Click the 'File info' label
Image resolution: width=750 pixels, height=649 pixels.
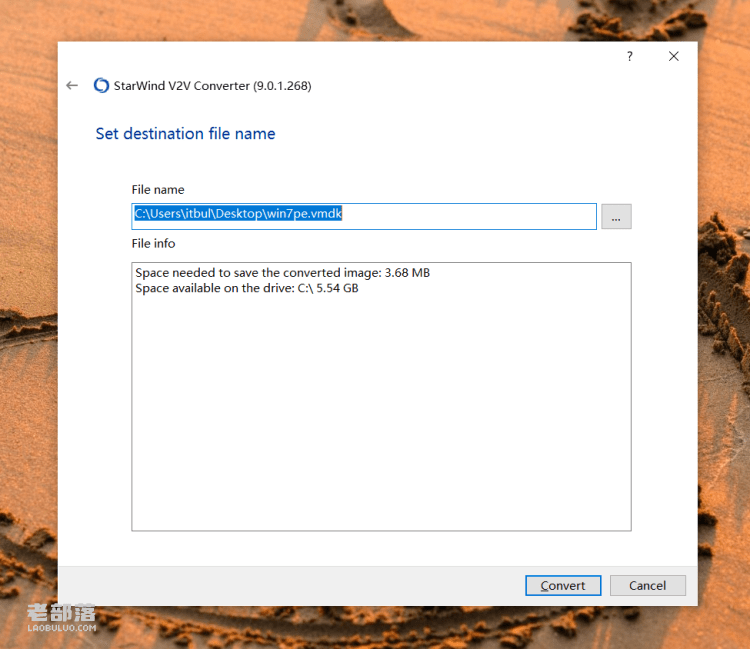[x=153, y=243]
